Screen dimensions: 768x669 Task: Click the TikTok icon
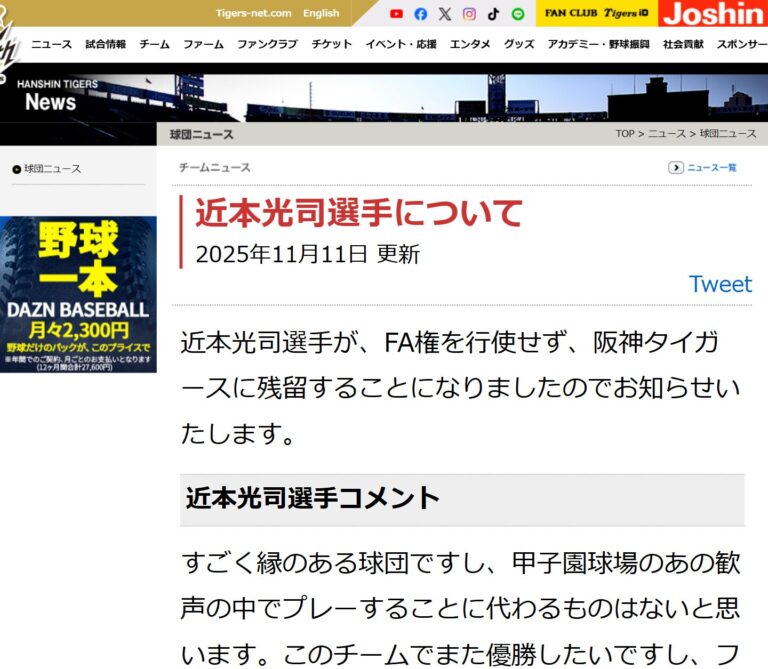493,14
